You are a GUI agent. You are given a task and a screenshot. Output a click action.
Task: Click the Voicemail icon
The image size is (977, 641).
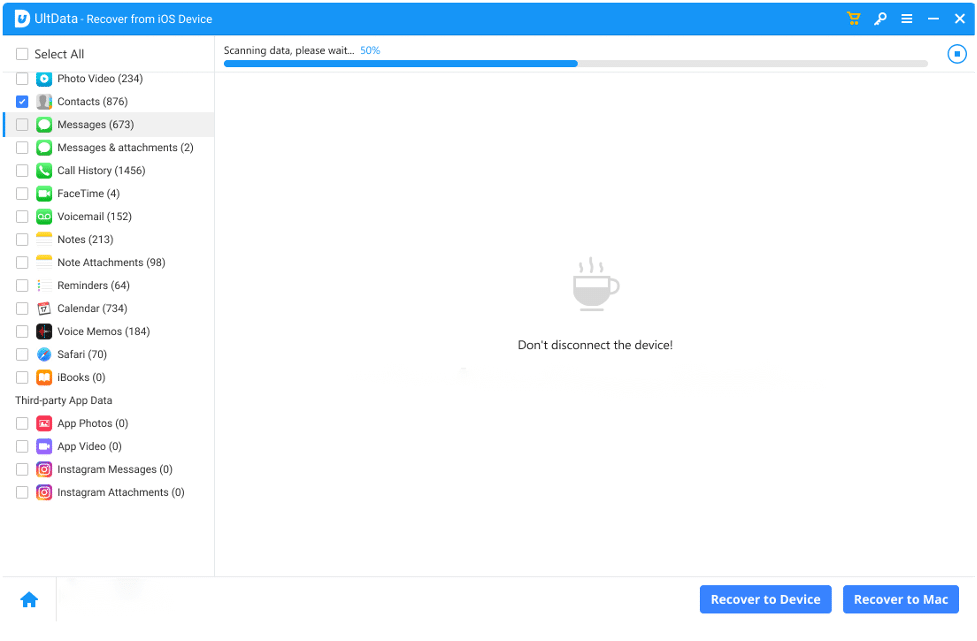coord(44,217)
